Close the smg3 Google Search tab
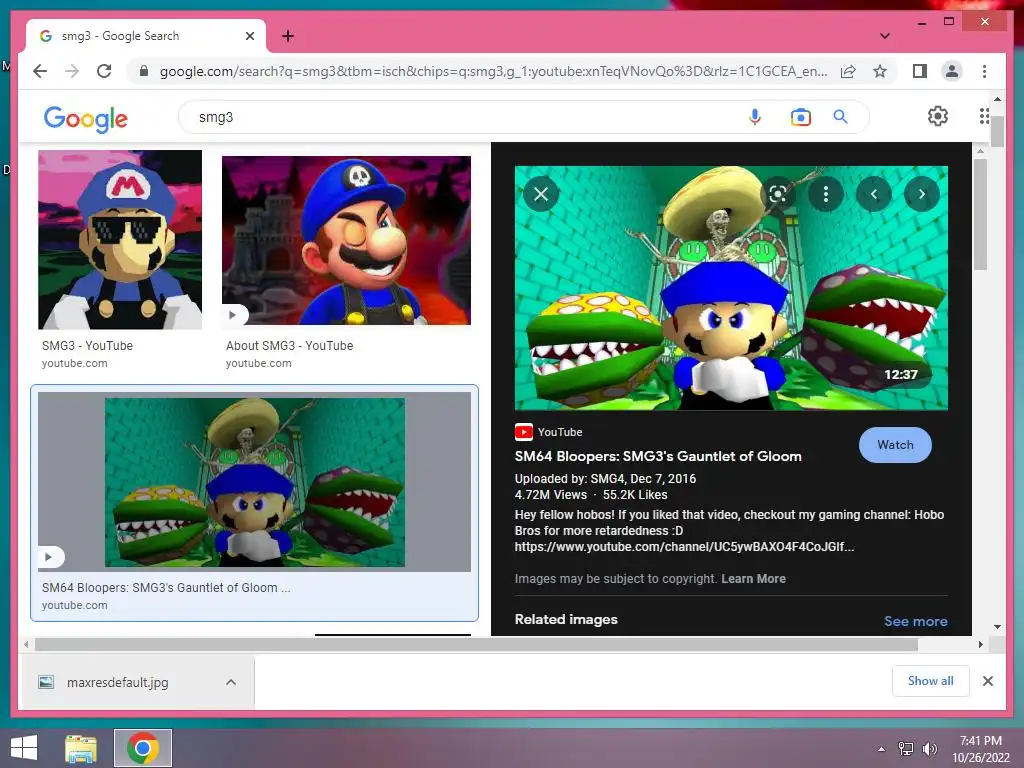Image resolution: width=1024 pixels, height=768 pixels. tap(249, 36)
